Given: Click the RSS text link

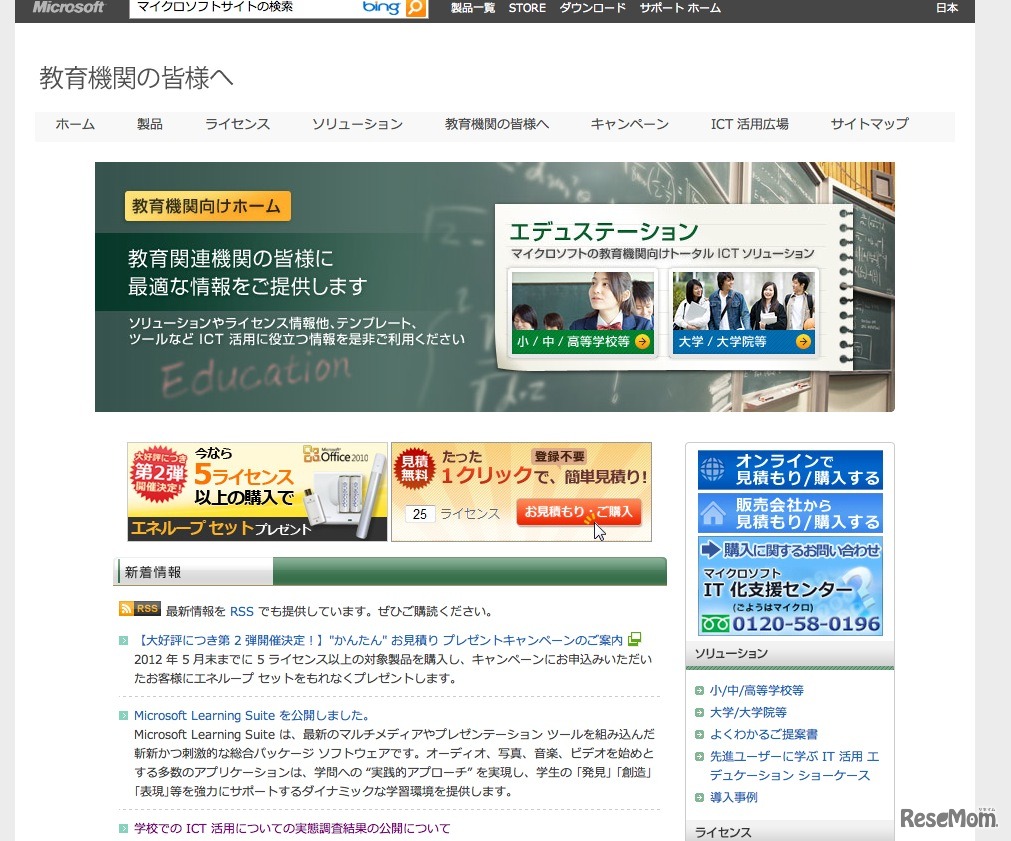Looking at the screenshot, I should click(242, 611).
